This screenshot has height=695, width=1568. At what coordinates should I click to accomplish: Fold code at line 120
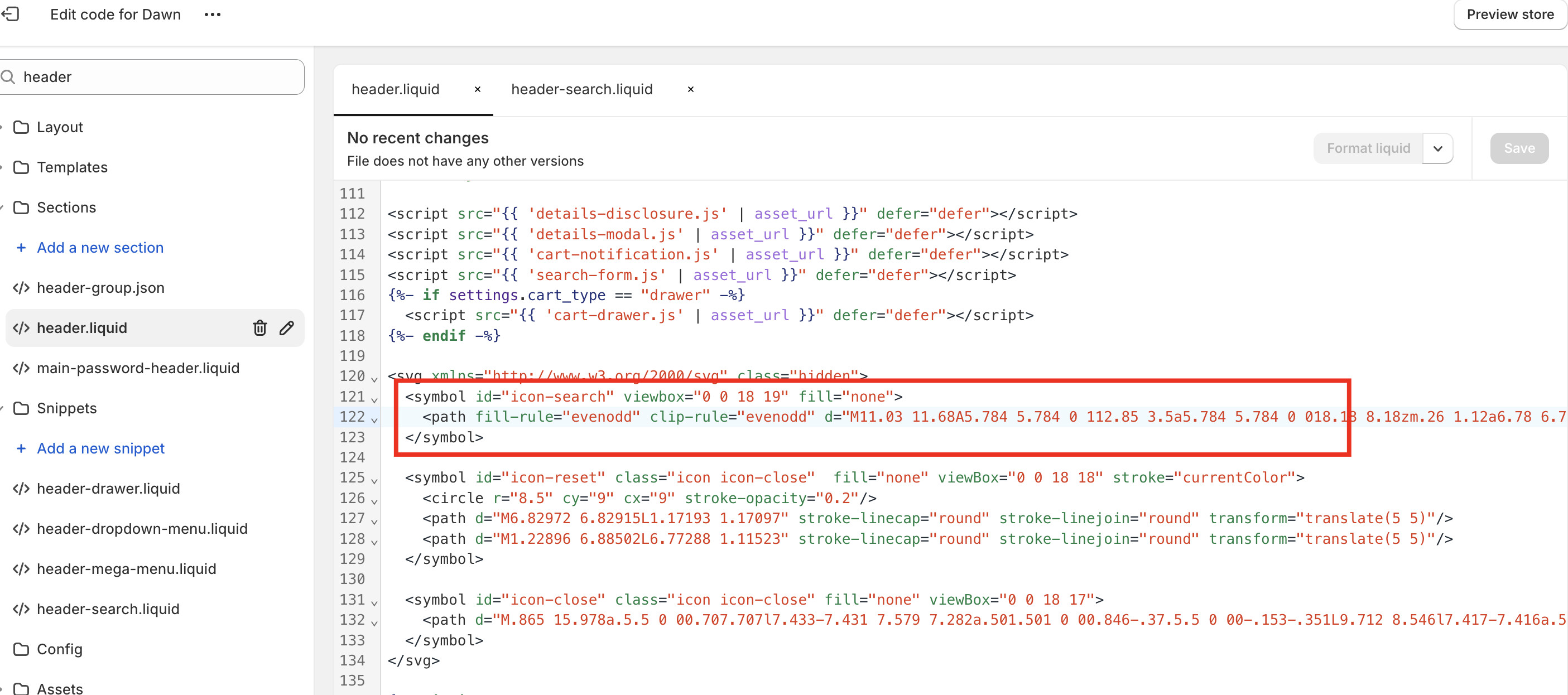[x=374, y=379]
